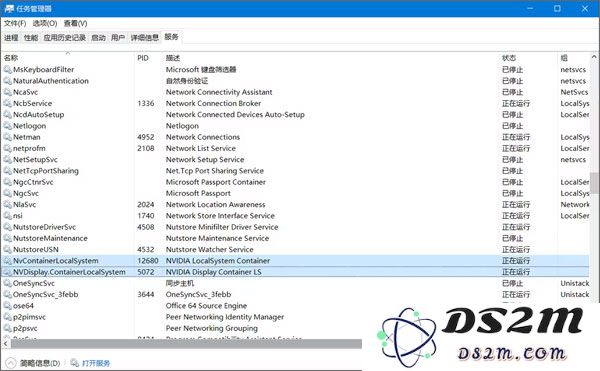This screenshot has width=600, height=371.
Task: Click the Peer Networking Grouping description
Action: [x=212, y=328]
